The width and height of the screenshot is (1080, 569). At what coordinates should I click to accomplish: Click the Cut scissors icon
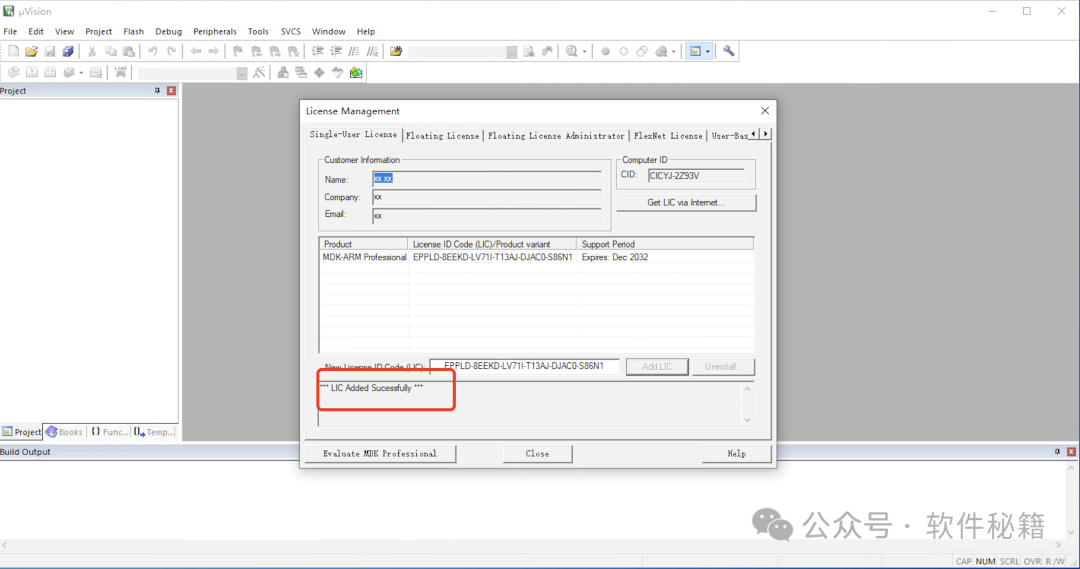tap(92, 52)
